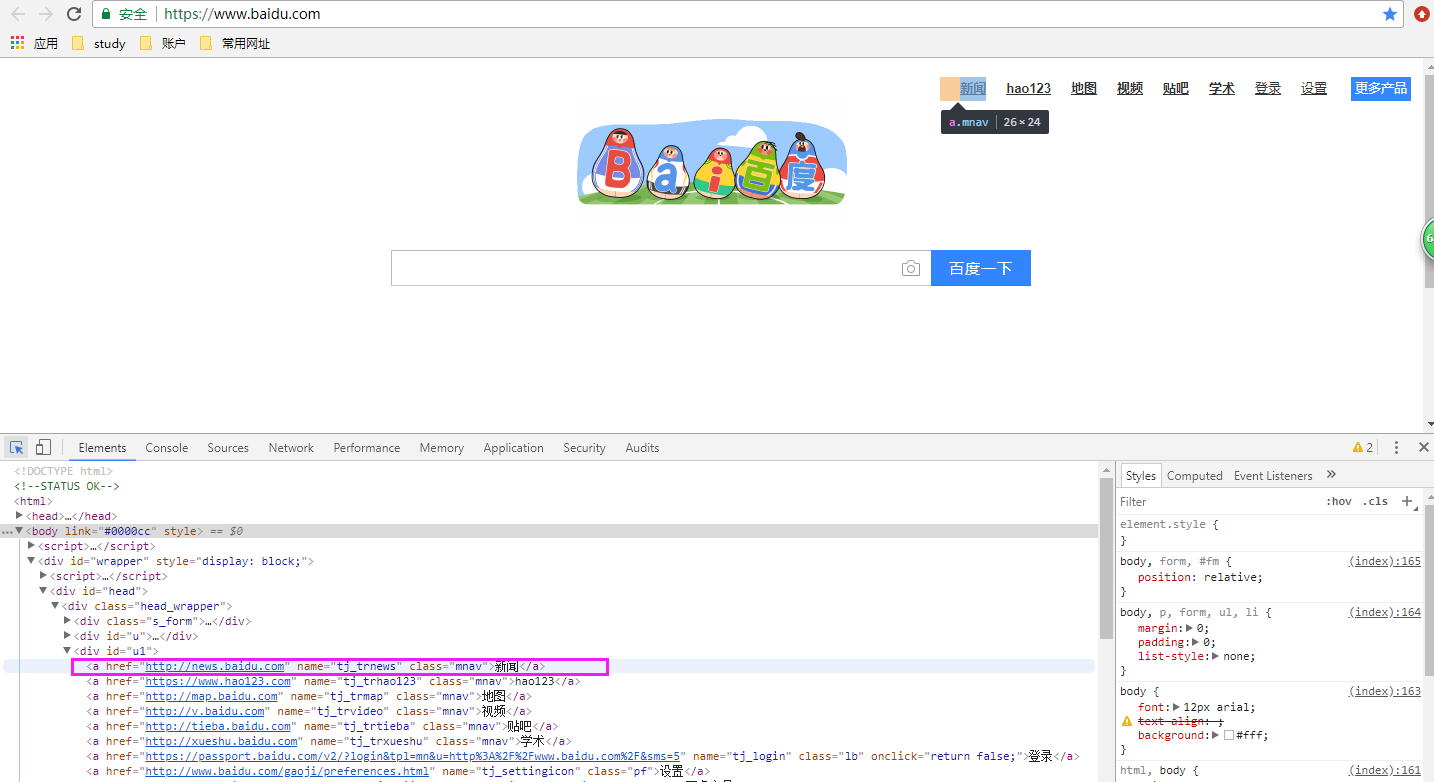Open the 学术 page link
This screenshot has height=782, width=1434.
1222,89
